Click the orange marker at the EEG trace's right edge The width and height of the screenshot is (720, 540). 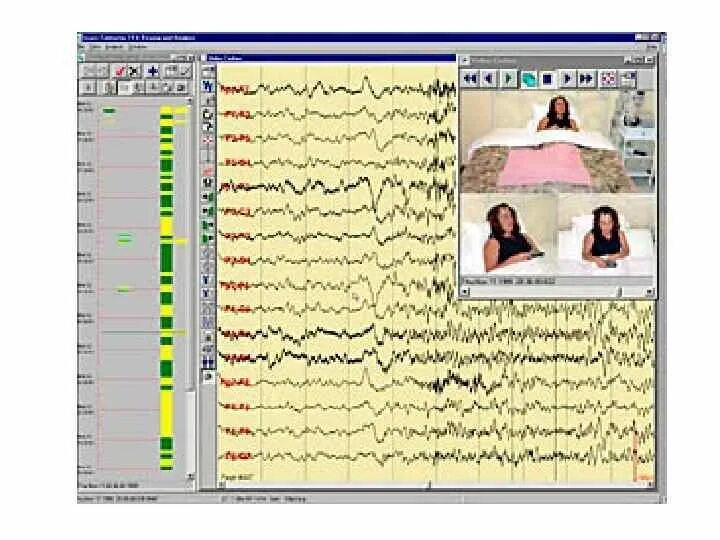pos(636,455)
